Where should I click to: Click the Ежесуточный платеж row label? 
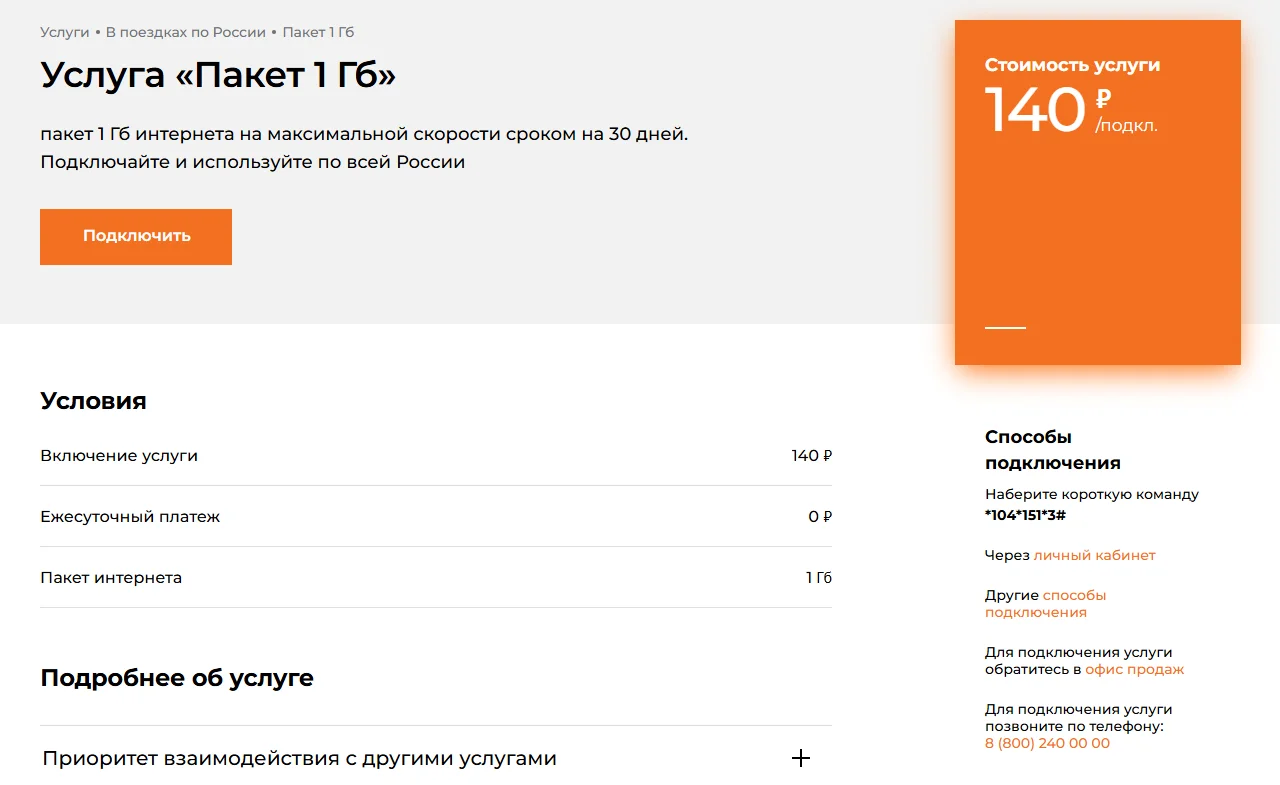click(130, 517)
